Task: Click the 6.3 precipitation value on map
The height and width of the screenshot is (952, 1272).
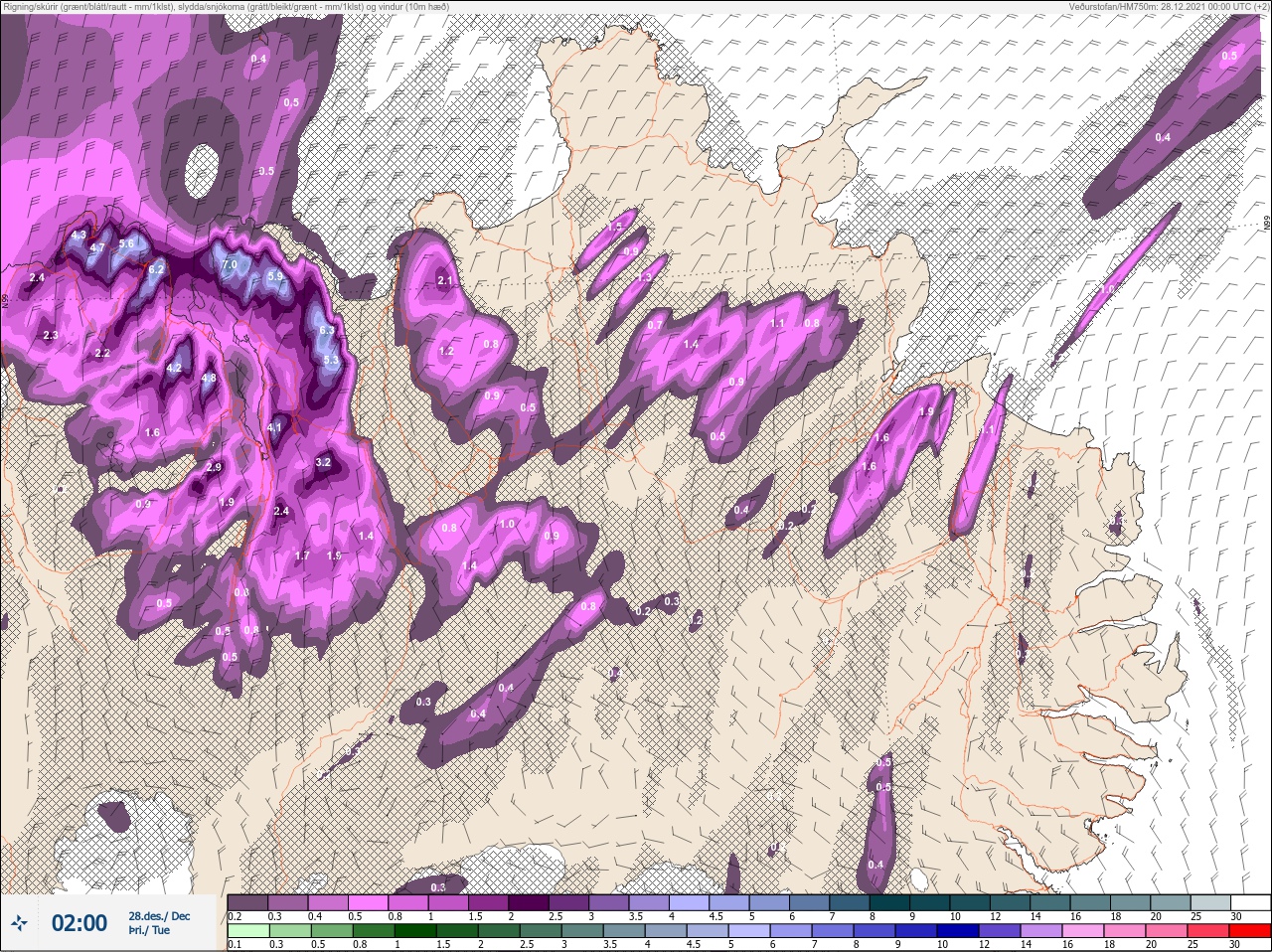Action: [327, 331]
